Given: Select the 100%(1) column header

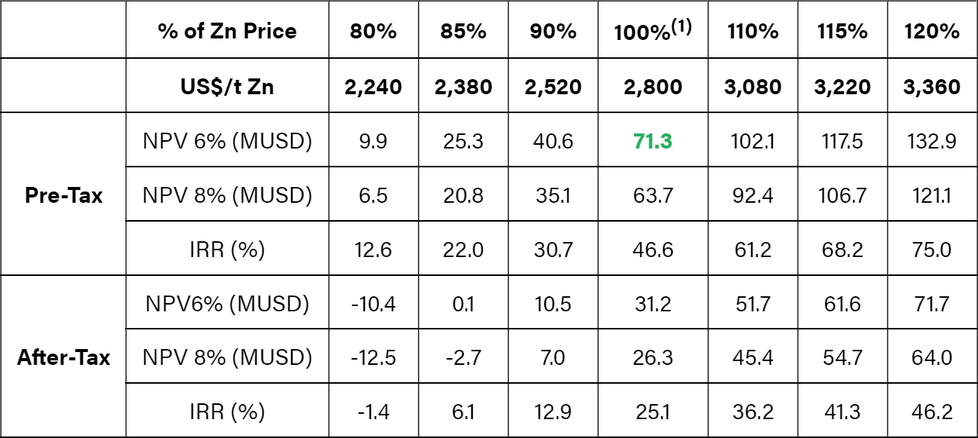Looking at the screenshot, I should click(x=651, y=31).
